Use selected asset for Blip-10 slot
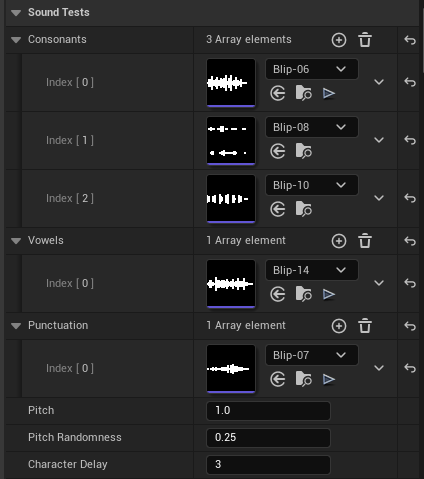This screenshot has width=424, height=479. [278, 209]
